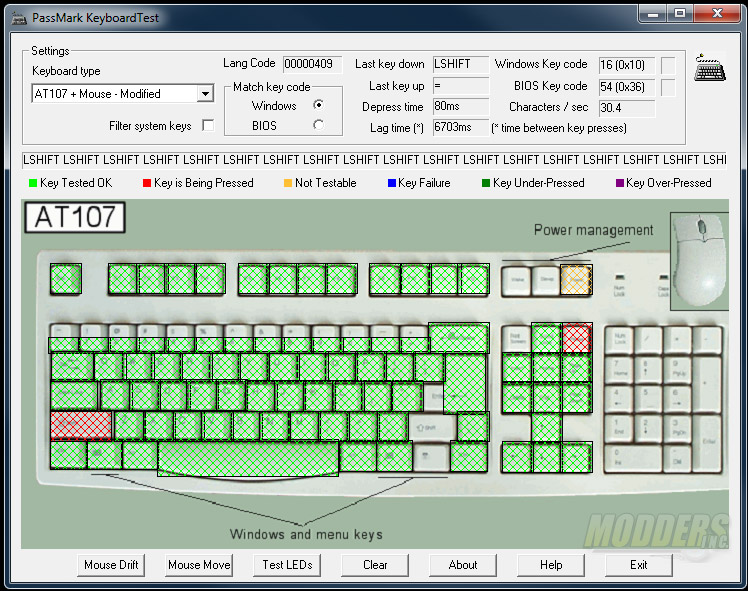Click the spacebar on the keyboard image

click(x=248, y=458)
